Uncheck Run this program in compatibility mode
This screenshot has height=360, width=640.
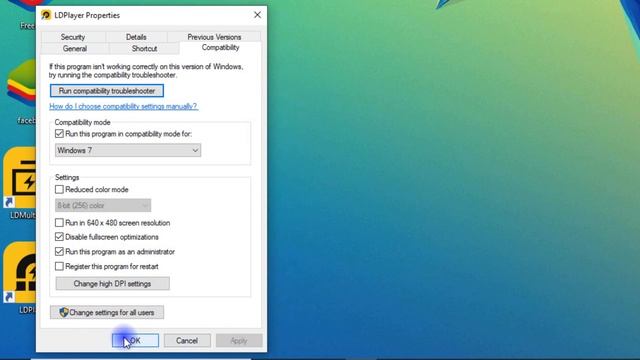(x=59, y=134)
